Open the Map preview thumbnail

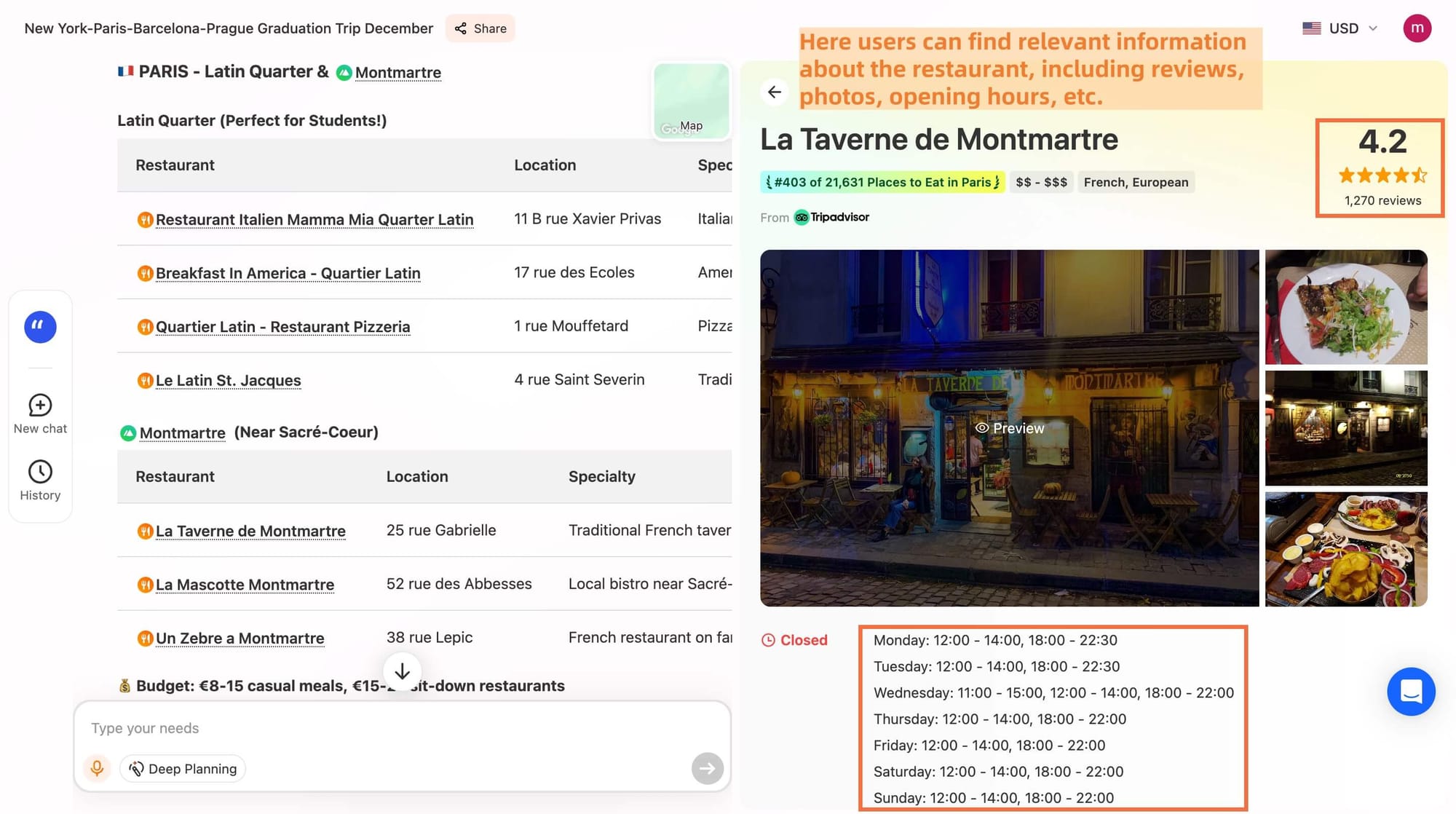690,102
